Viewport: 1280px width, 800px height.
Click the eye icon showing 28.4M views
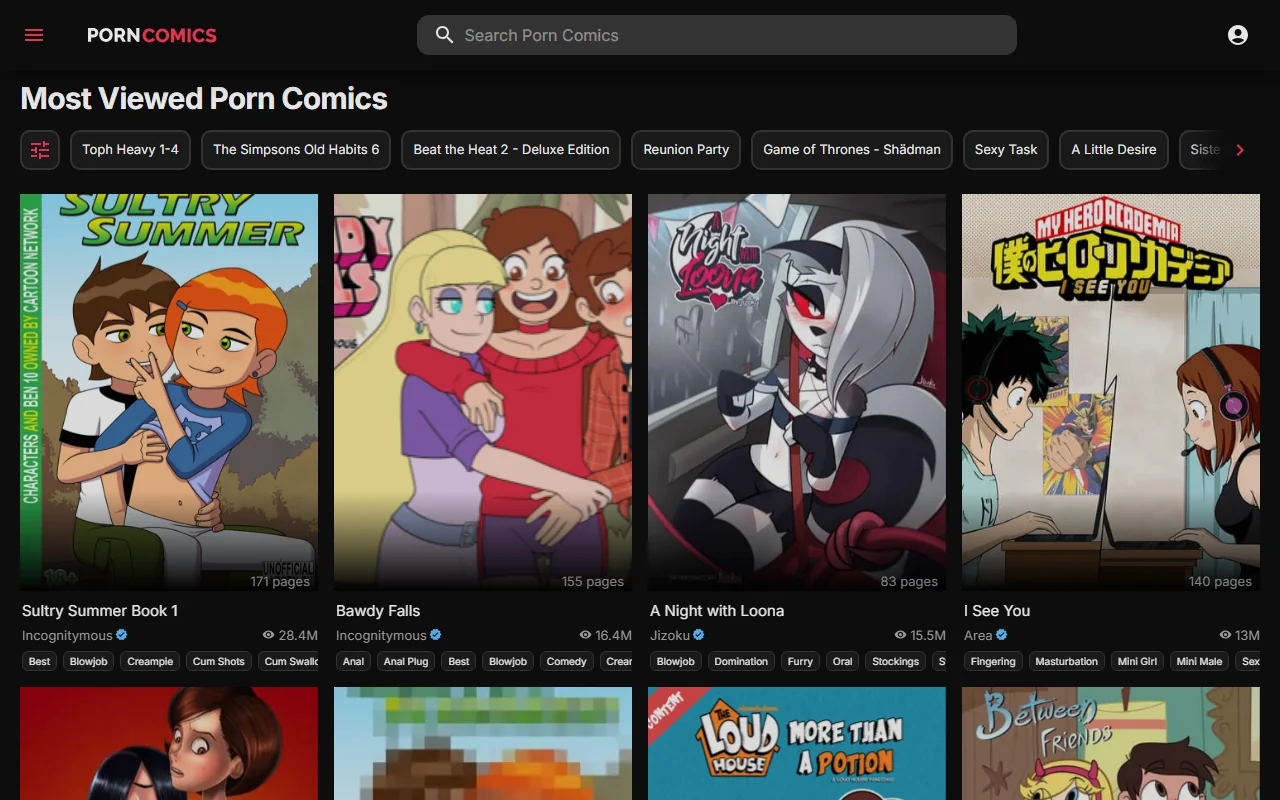pos(267,635)
